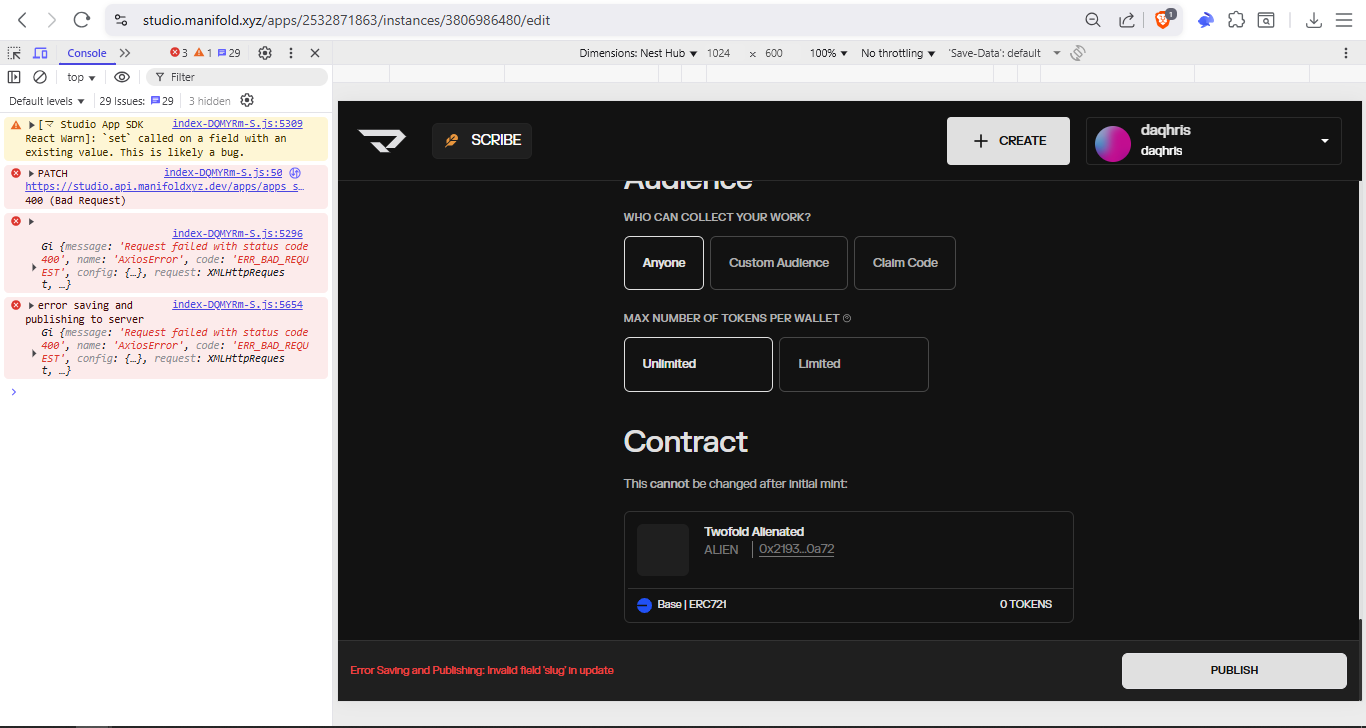Open the browser extensions puzzle icon
The height and width of the screenshot is (728, 1366).
pos(1236,20)
